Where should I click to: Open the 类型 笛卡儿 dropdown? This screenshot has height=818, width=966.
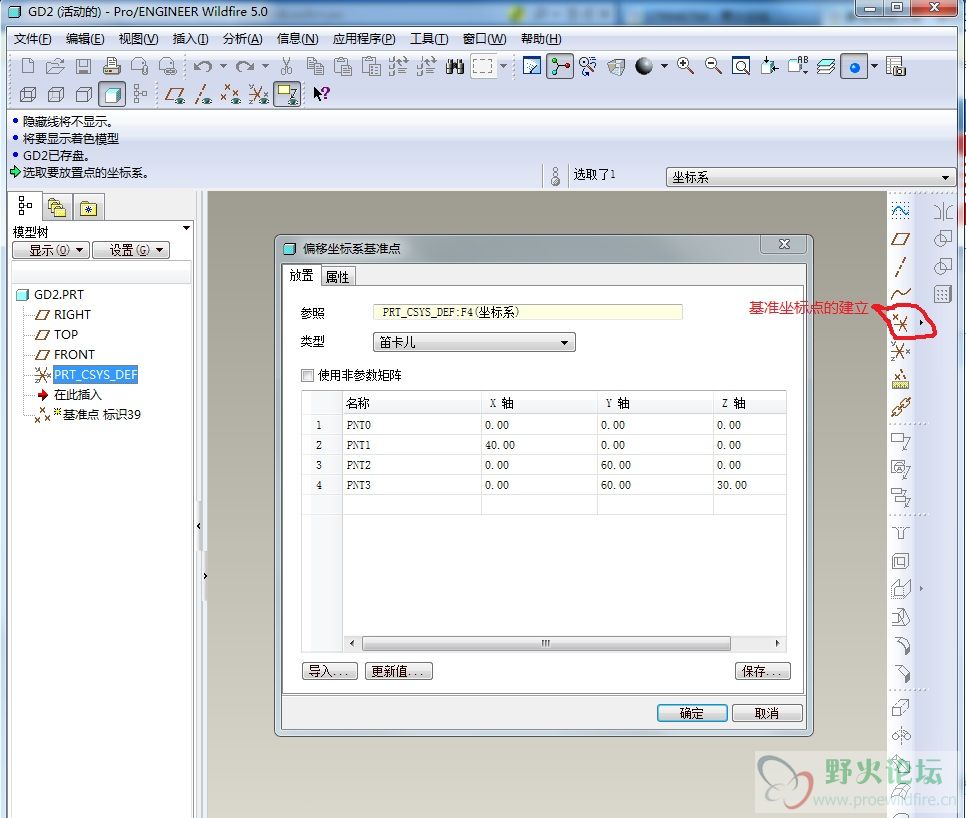click(x=474, y=342)
